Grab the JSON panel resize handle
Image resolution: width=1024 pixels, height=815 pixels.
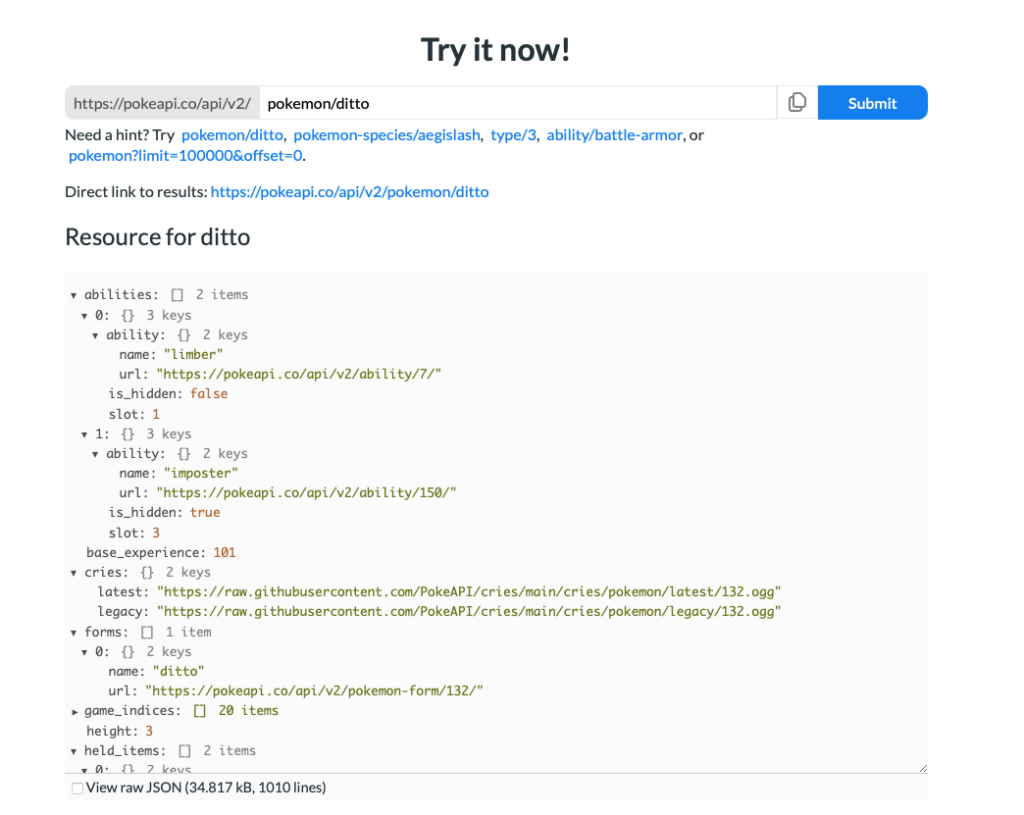923,769
